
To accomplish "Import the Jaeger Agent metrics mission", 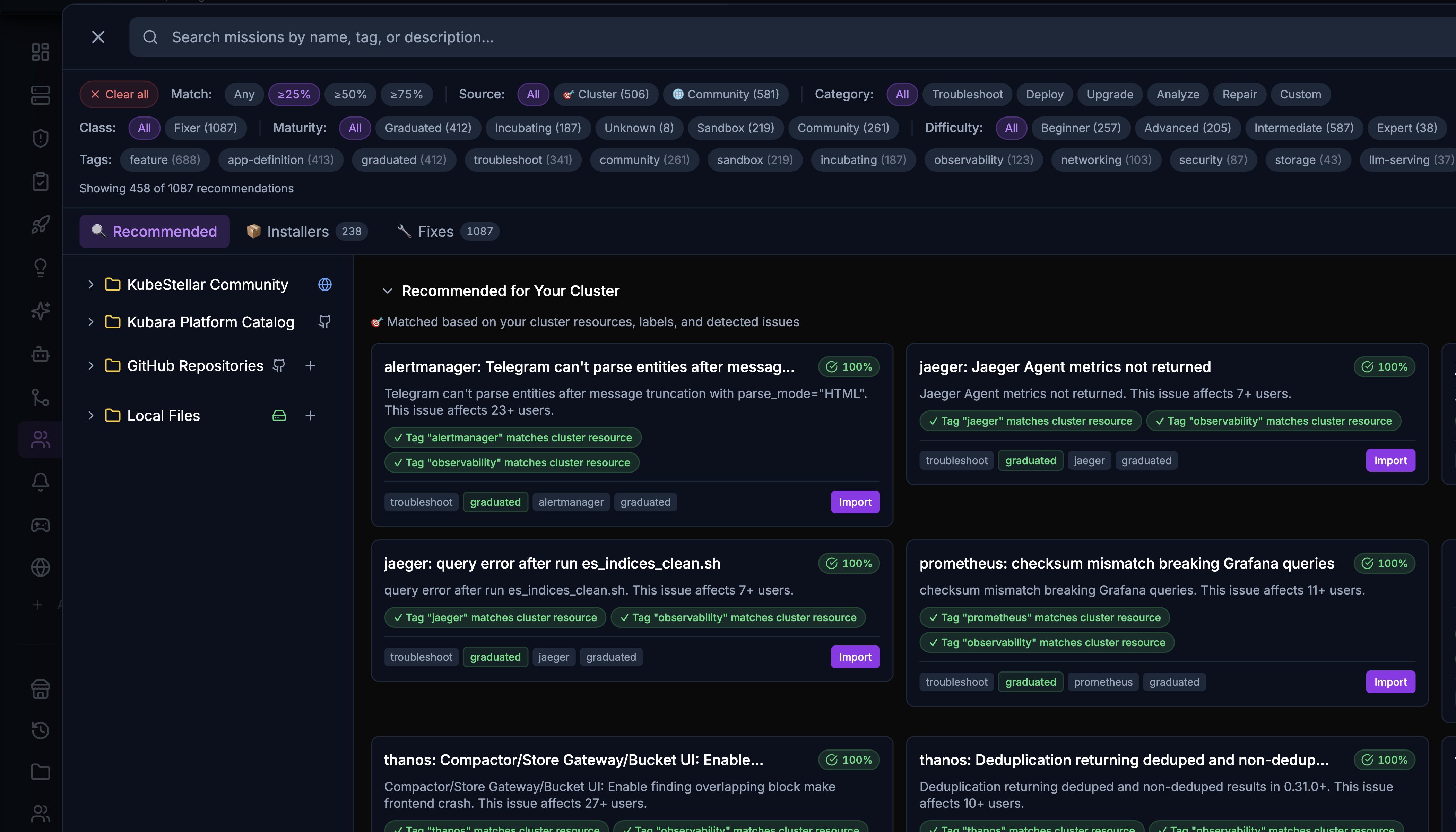I will tap(1390, 461).
